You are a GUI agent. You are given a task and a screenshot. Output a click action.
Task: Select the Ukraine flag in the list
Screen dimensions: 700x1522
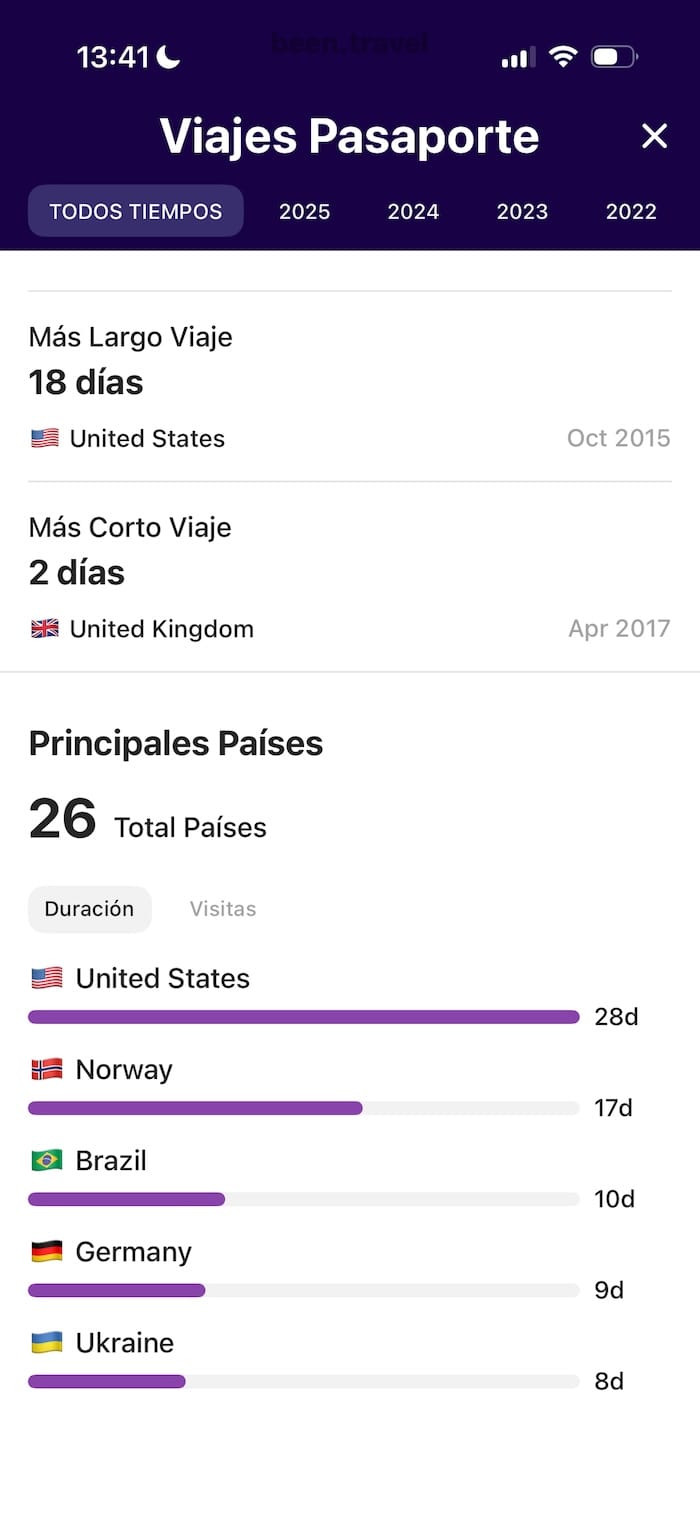click(x=47, y=1342)
